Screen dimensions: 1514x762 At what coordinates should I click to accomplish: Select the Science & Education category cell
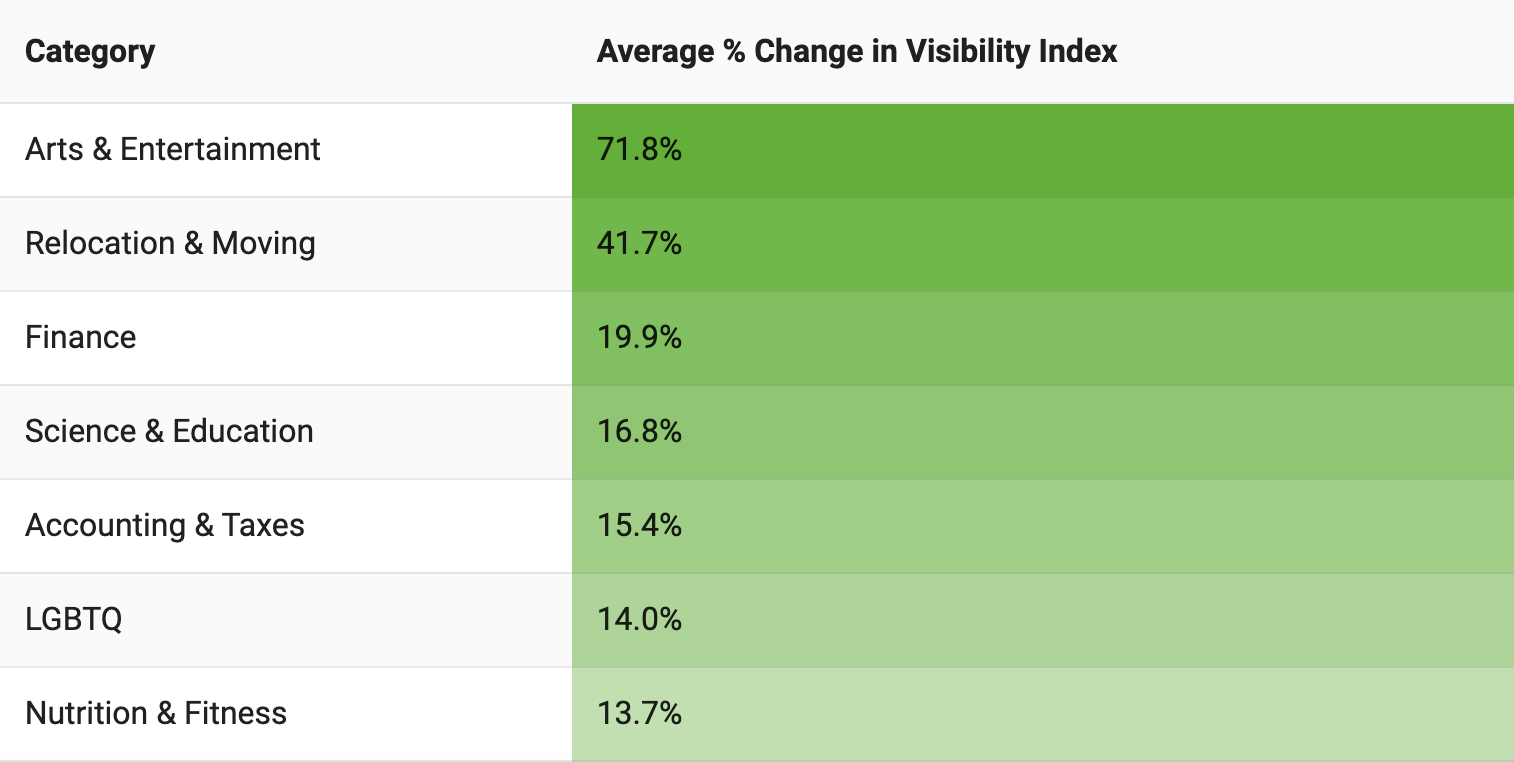pos(169,432)
